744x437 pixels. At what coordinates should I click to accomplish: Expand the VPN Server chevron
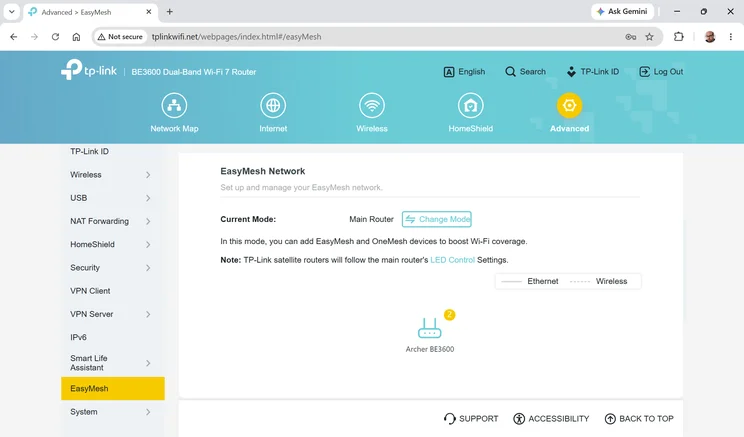click(148, 314)
